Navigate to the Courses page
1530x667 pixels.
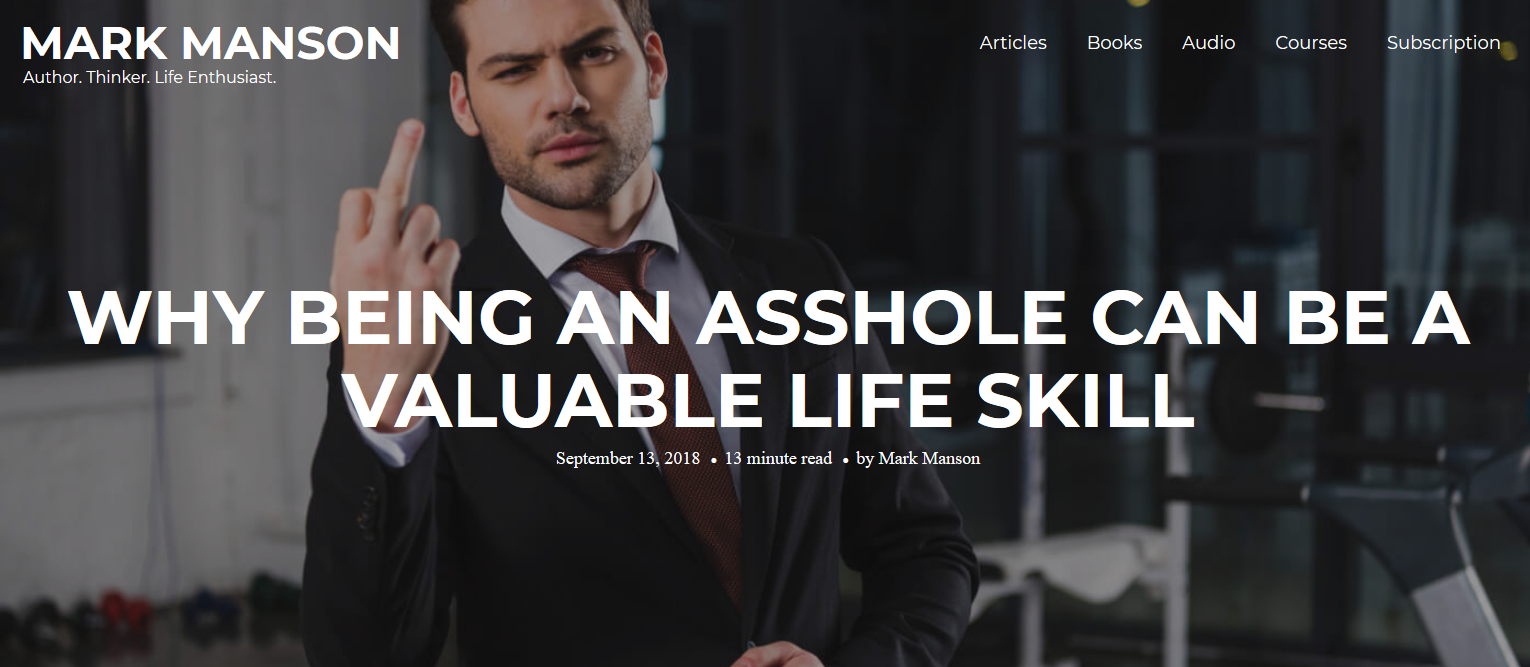(x=1310, y=43)
